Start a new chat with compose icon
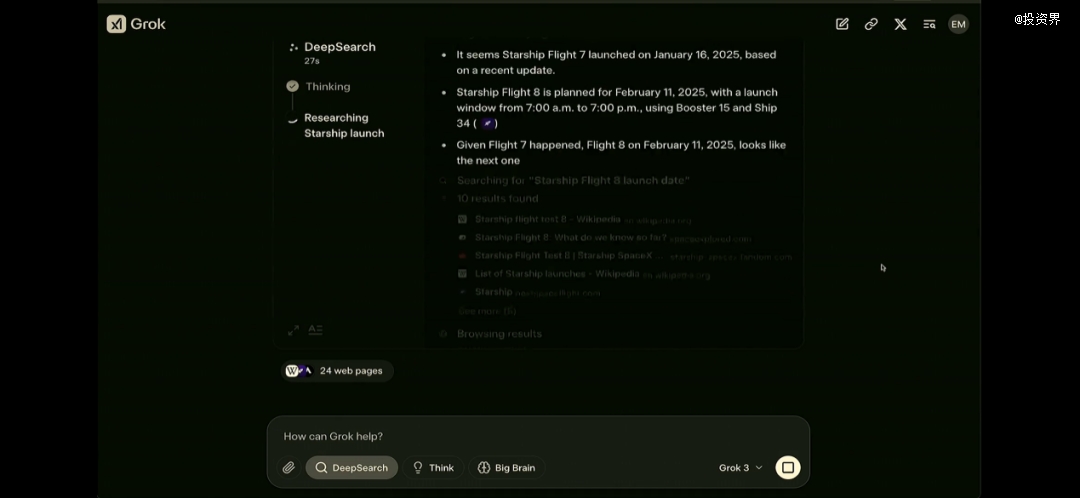Screen dimensions: 1080x498 842,24
